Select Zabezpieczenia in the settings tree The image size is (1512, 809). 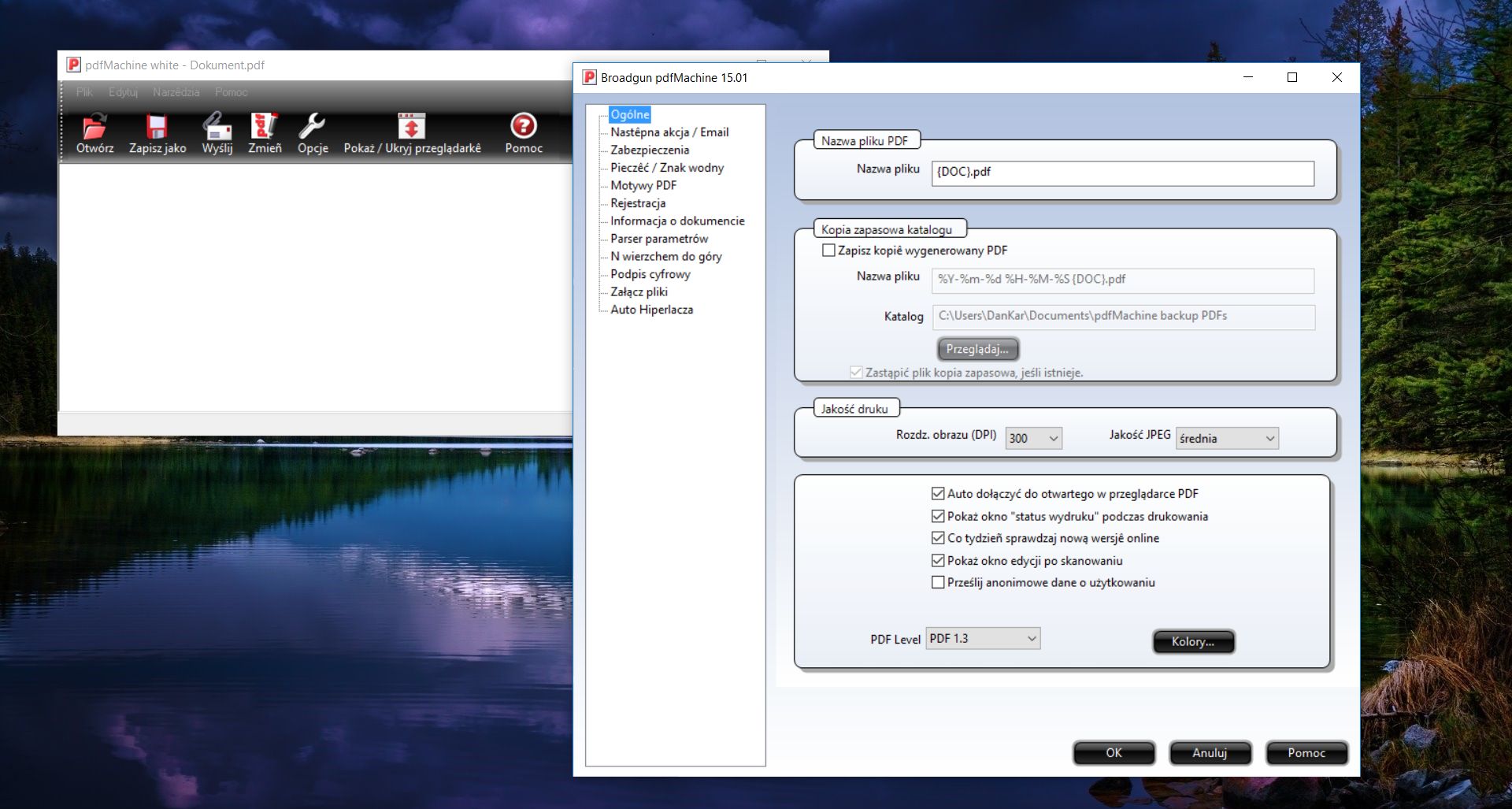point(649,150)
